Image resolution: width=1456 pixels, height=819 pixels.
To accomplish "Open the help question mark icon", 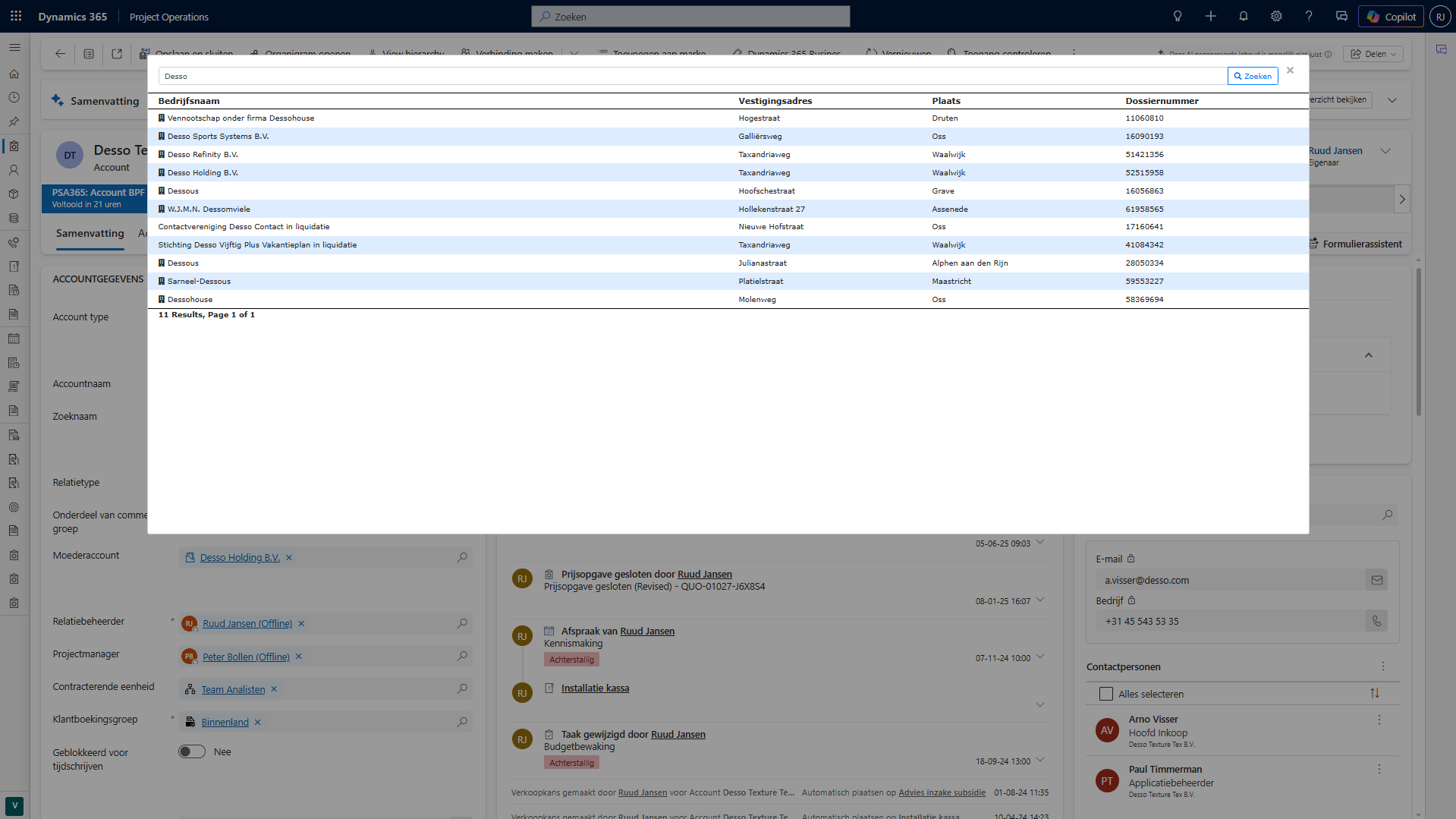I will 1309,16.
